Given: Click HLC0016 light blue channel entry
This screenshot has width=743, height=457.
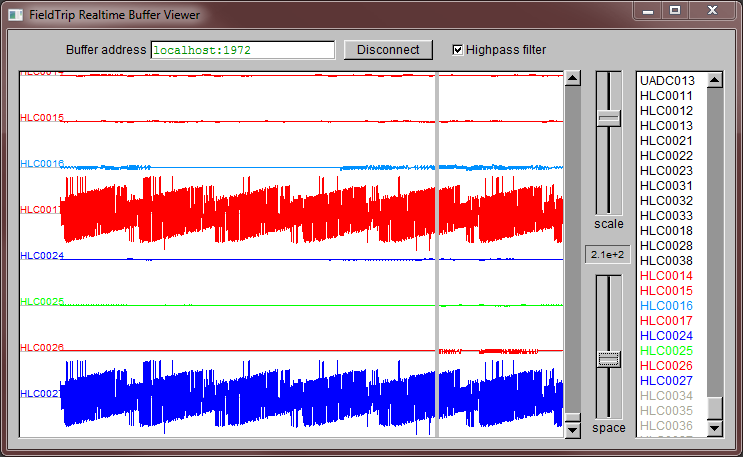Looking at the screenshot, I should click(x=666, y=306).
